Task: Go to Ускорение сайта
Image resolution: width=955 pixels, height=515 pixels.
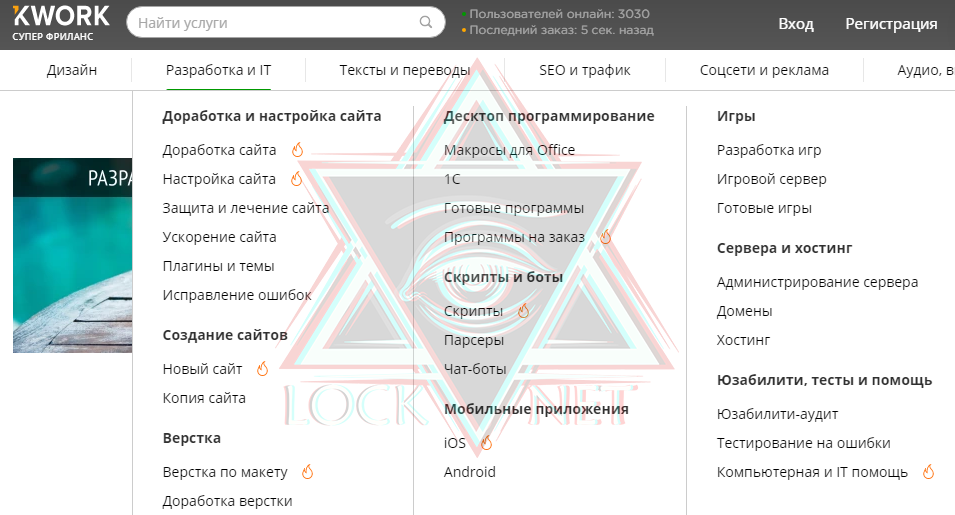Action: click(219, 237)
